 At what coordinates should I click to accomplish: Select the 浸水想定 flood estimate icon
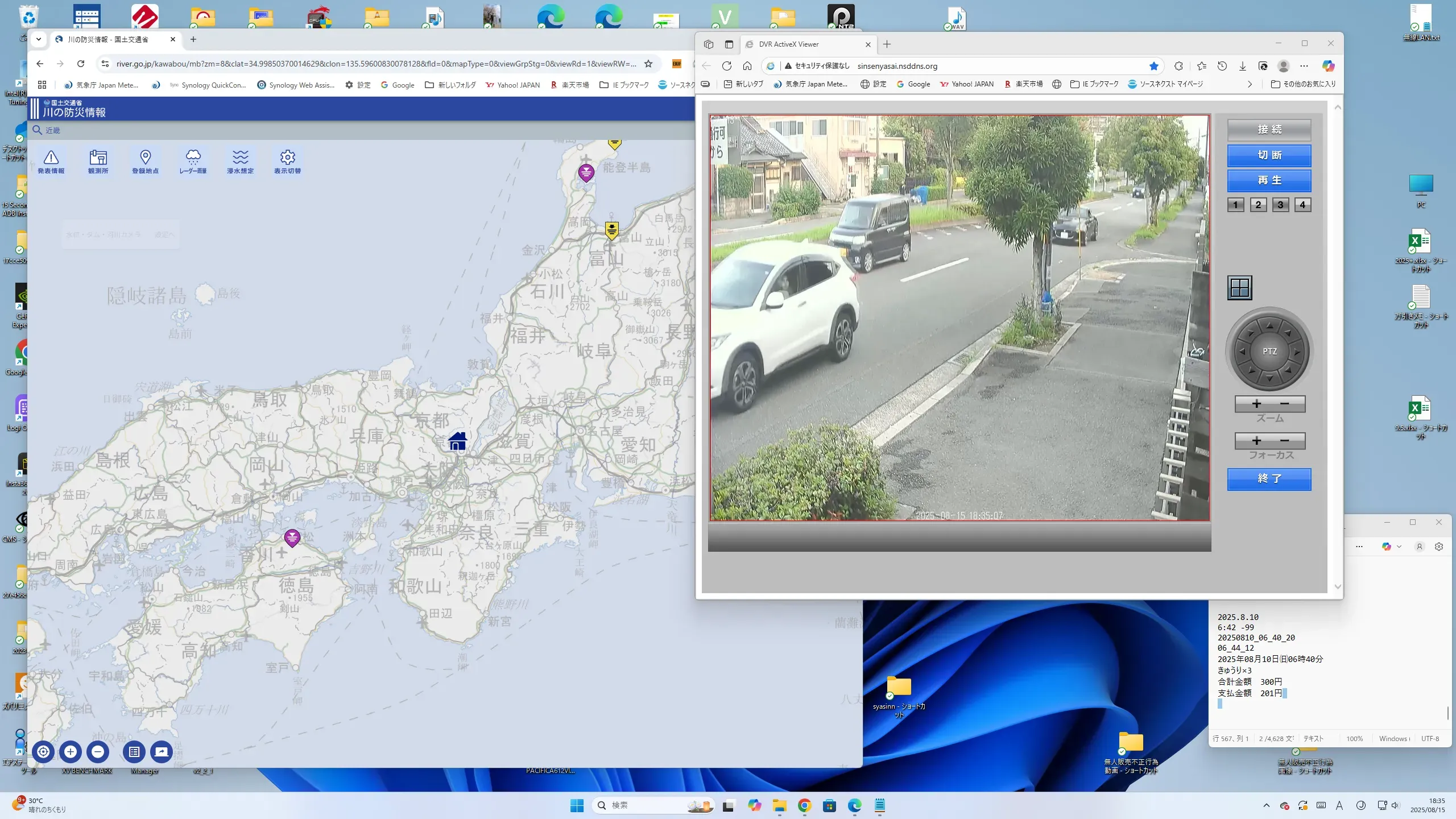point(240,161)
